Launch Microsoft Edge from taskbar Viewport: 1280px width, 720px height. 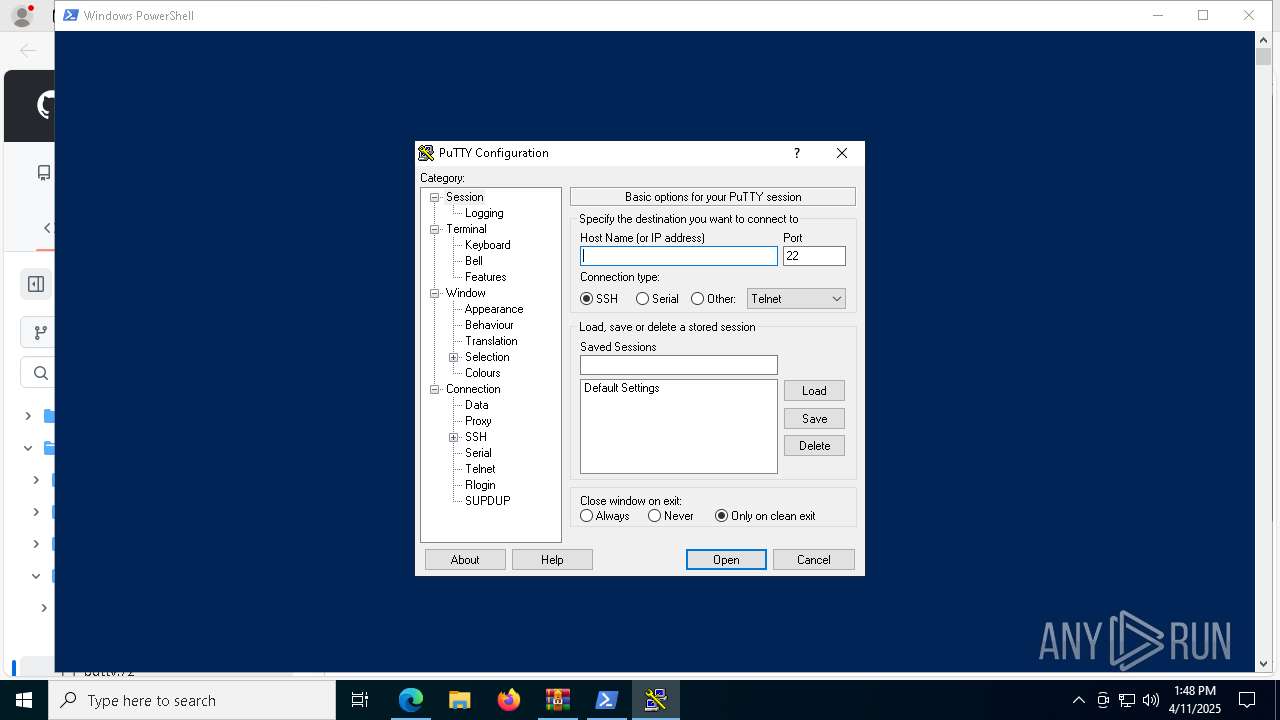click(x=411, y=700)
